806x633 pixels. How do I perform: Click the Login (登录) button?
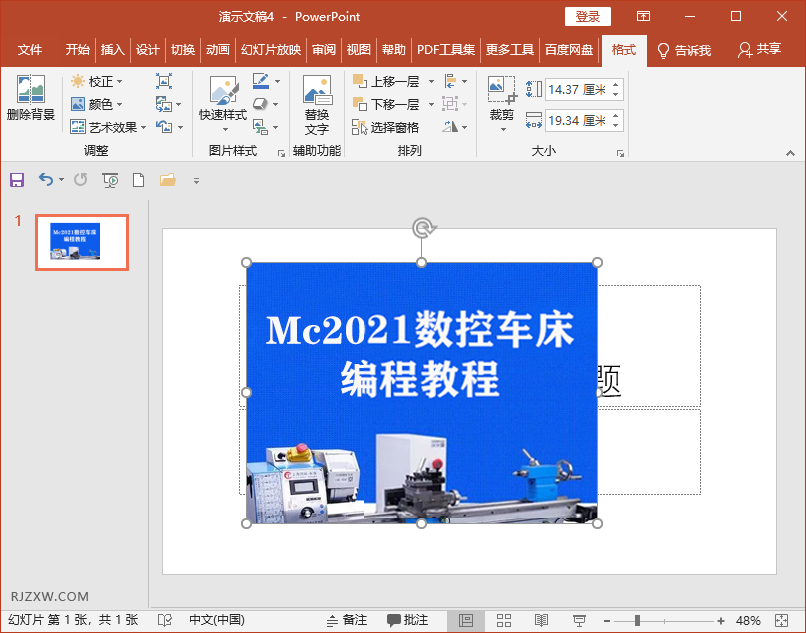coord(588,16)
